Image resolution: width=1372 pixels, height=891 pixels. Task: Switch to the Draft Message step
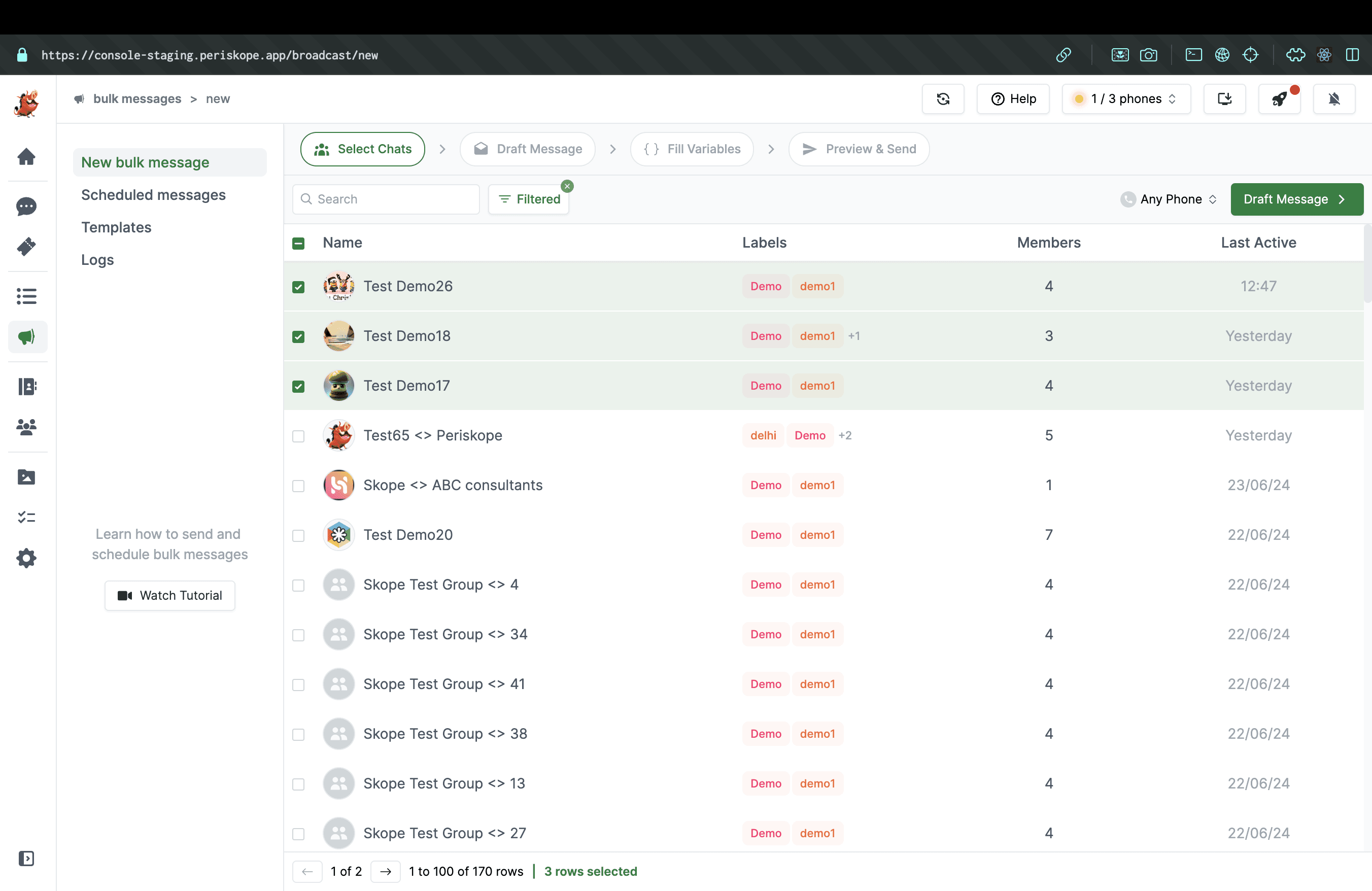(528, 149)
